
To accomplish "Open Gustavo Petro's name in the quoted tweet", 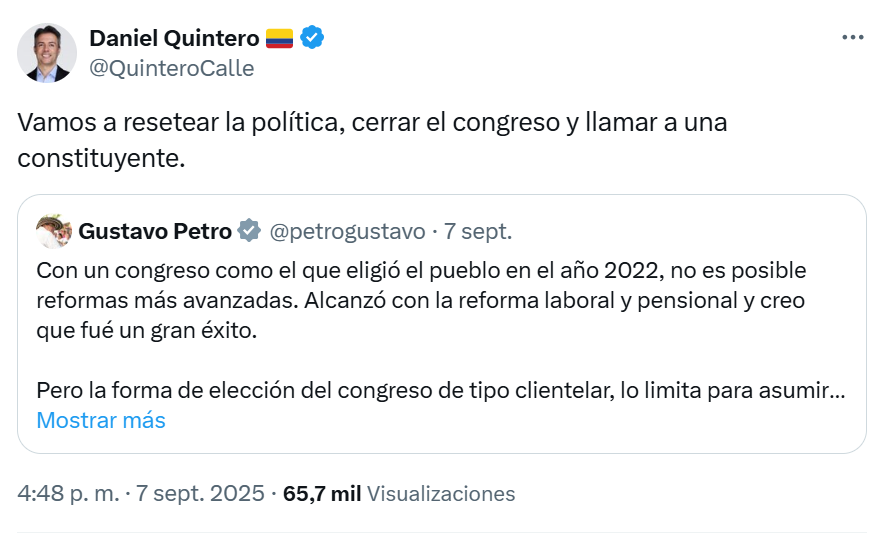I will [155, 231].
